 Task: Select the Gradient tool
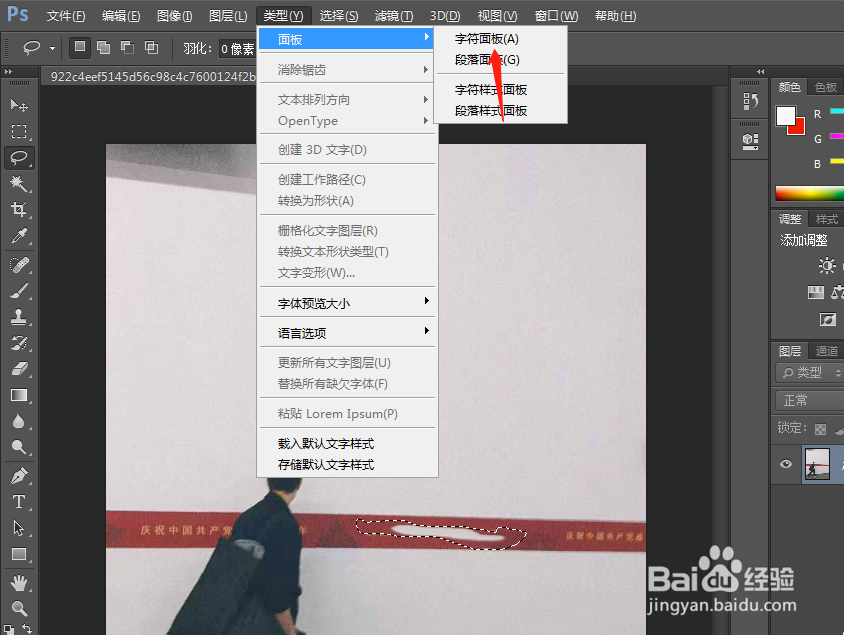coord(20,395)
